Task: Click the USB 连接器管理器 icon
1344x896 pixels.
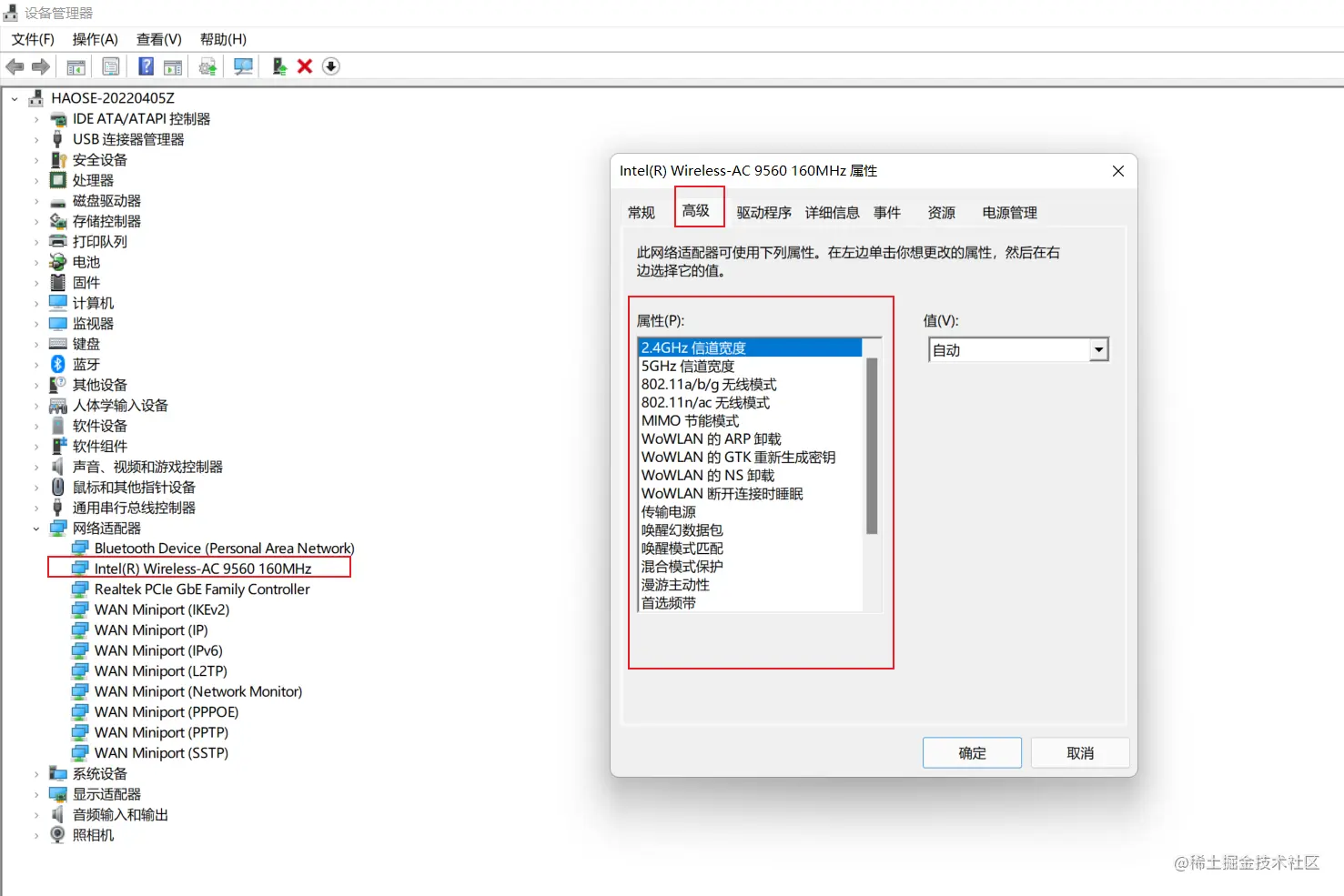Action: tap(58, 139)
